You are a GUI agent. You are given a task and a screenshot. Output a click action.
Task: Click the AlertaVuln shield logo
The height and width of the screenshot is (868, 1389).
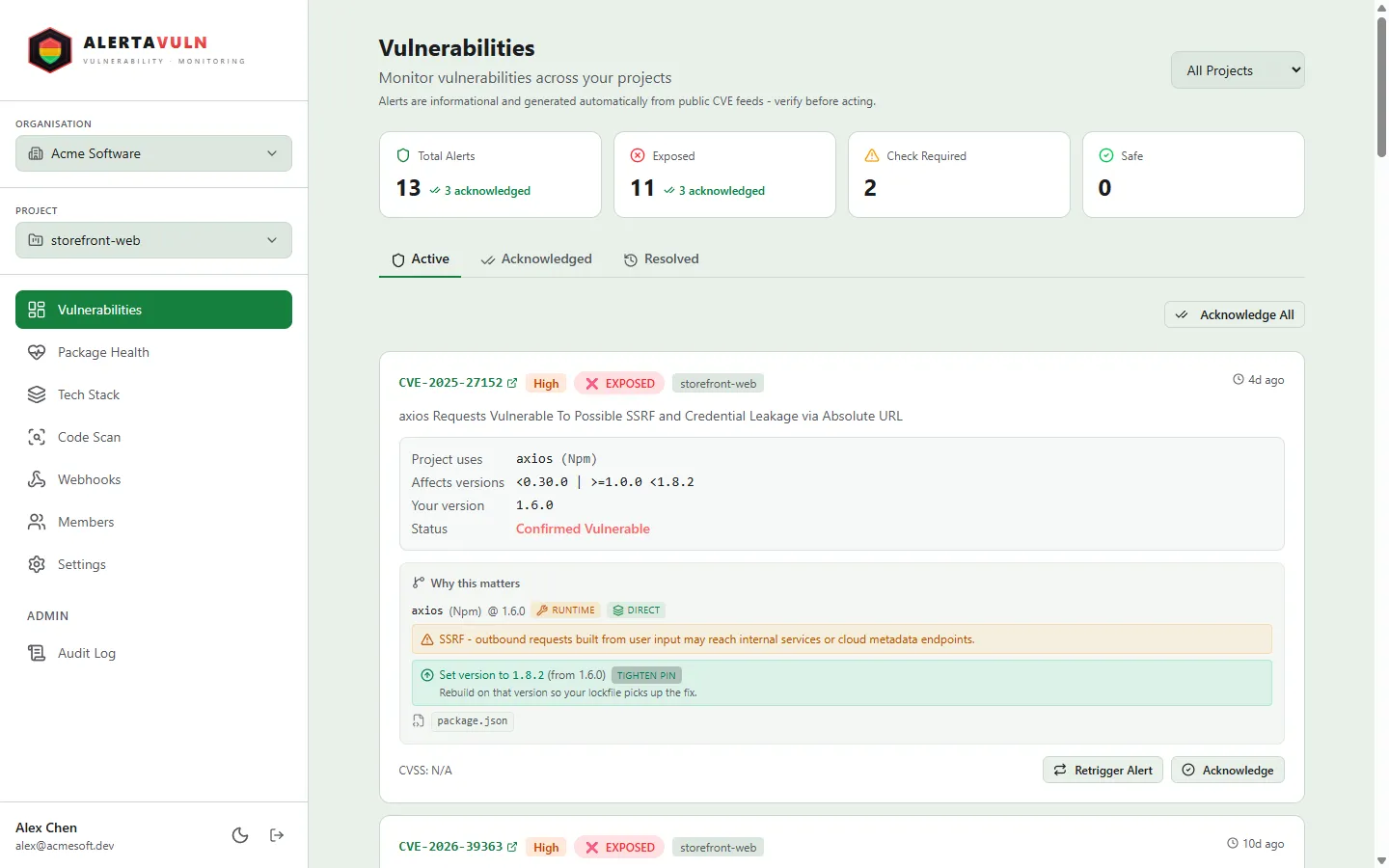[50, 50]
